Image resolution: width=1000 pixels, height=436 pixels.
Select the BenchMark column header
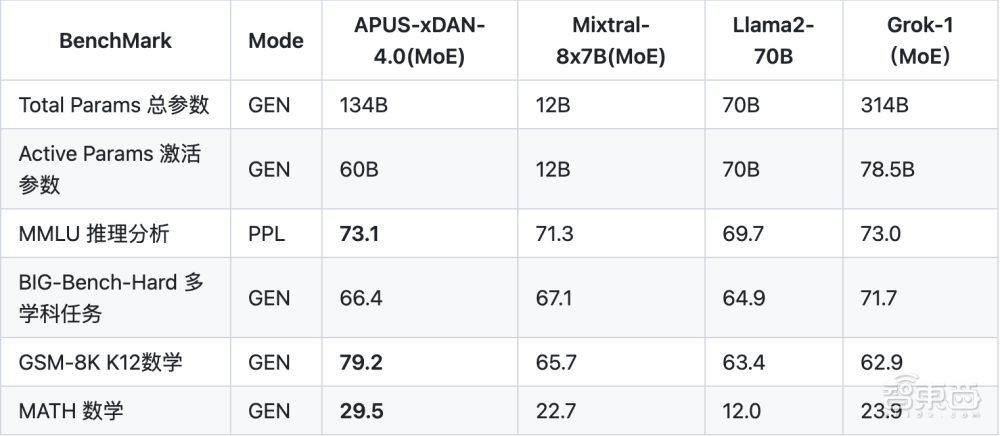(115, 41)
